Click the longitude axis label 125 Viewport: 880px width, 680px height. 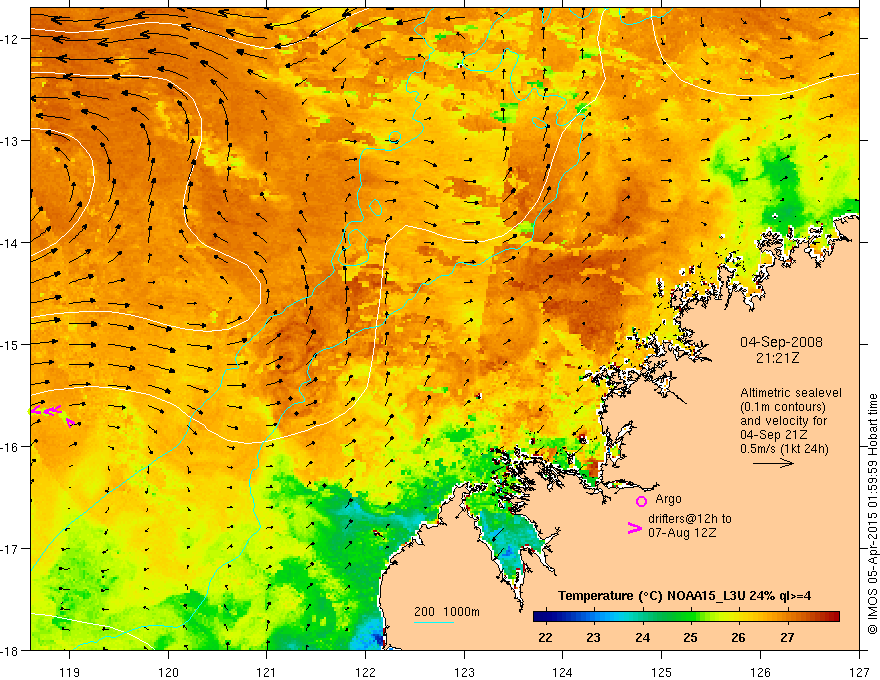click(662, 672)
